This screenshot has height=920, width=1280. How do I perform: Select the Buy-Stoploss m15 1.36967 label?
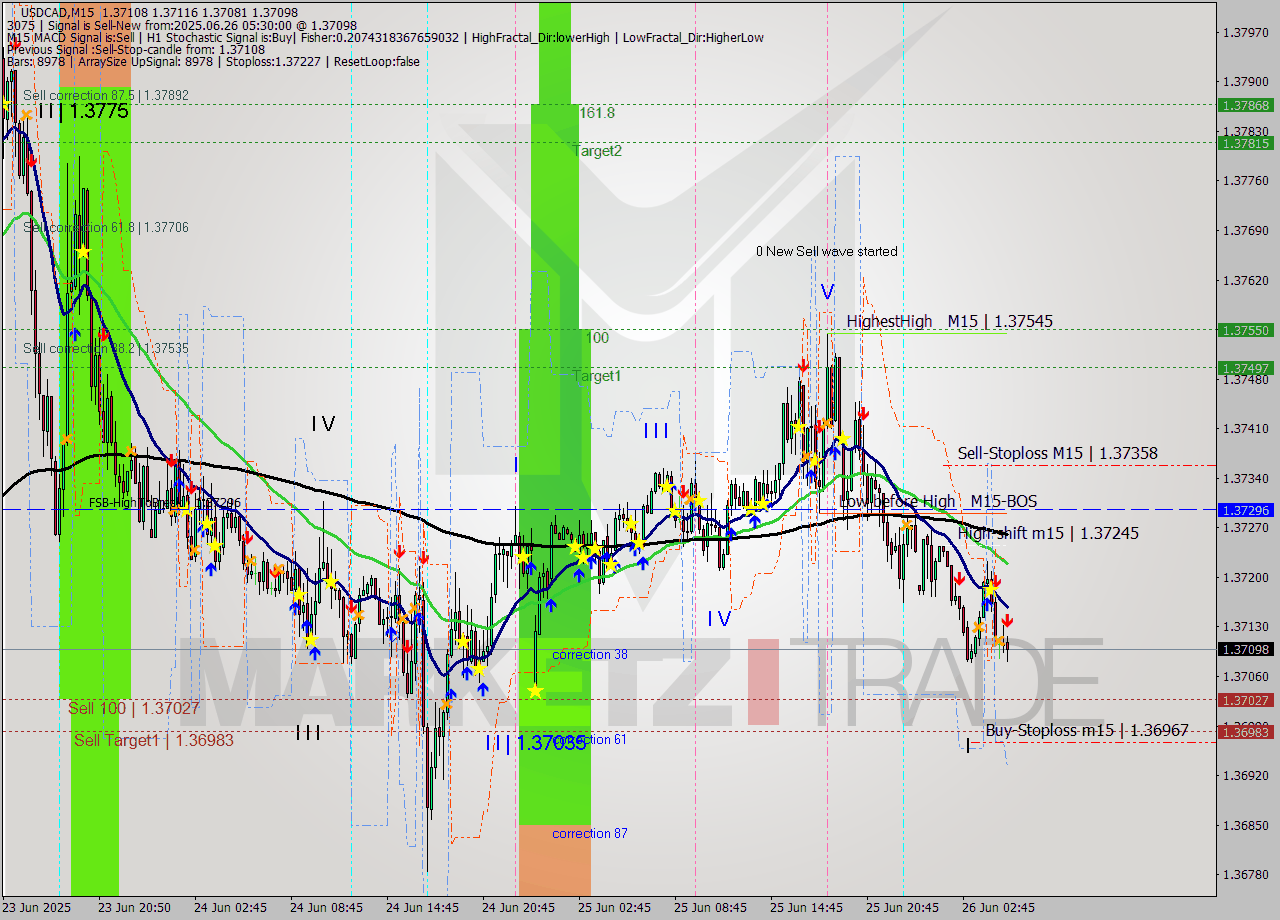point(1086,731)
